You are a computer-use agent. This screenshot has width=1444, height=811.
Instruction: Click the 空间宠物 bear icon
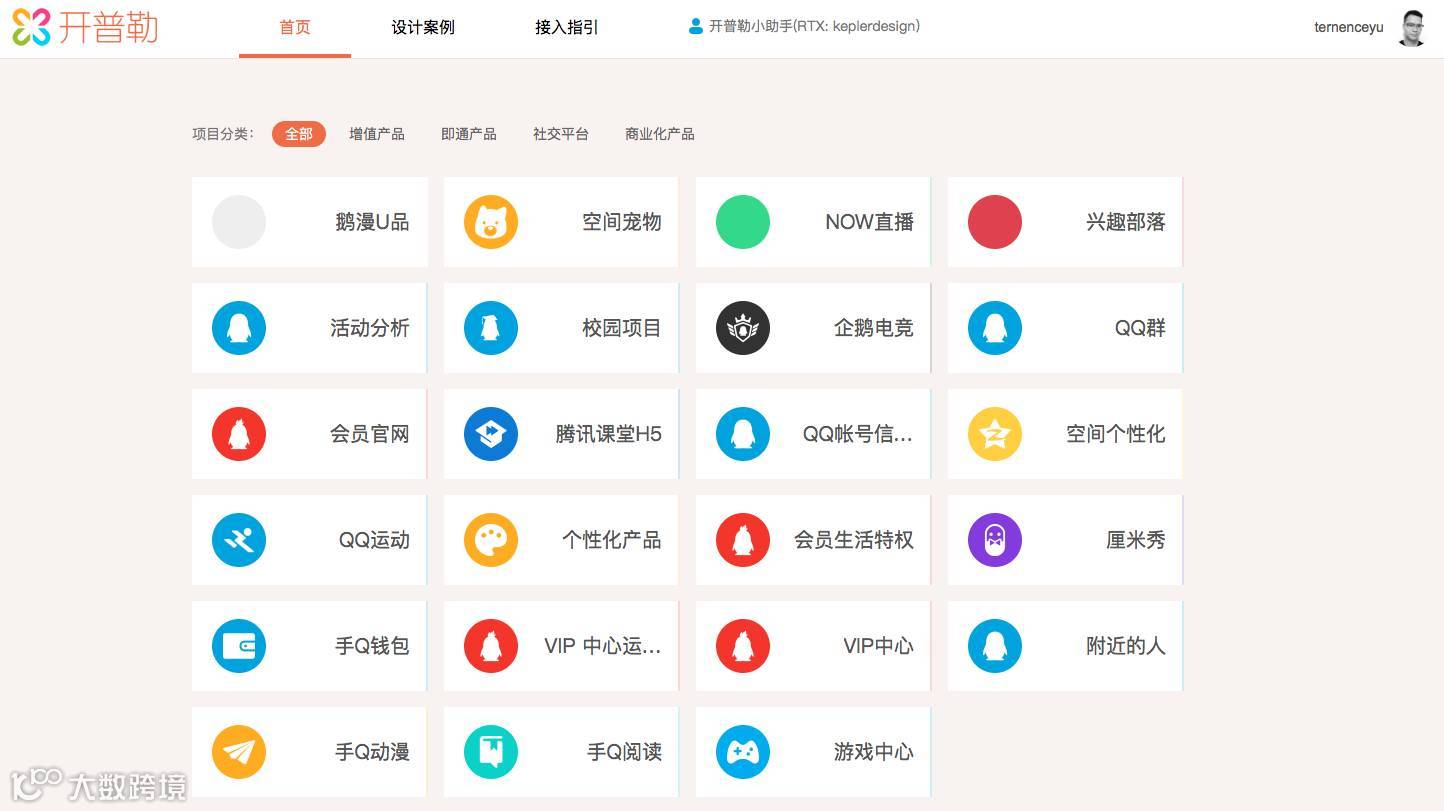(x=491, y=222)
